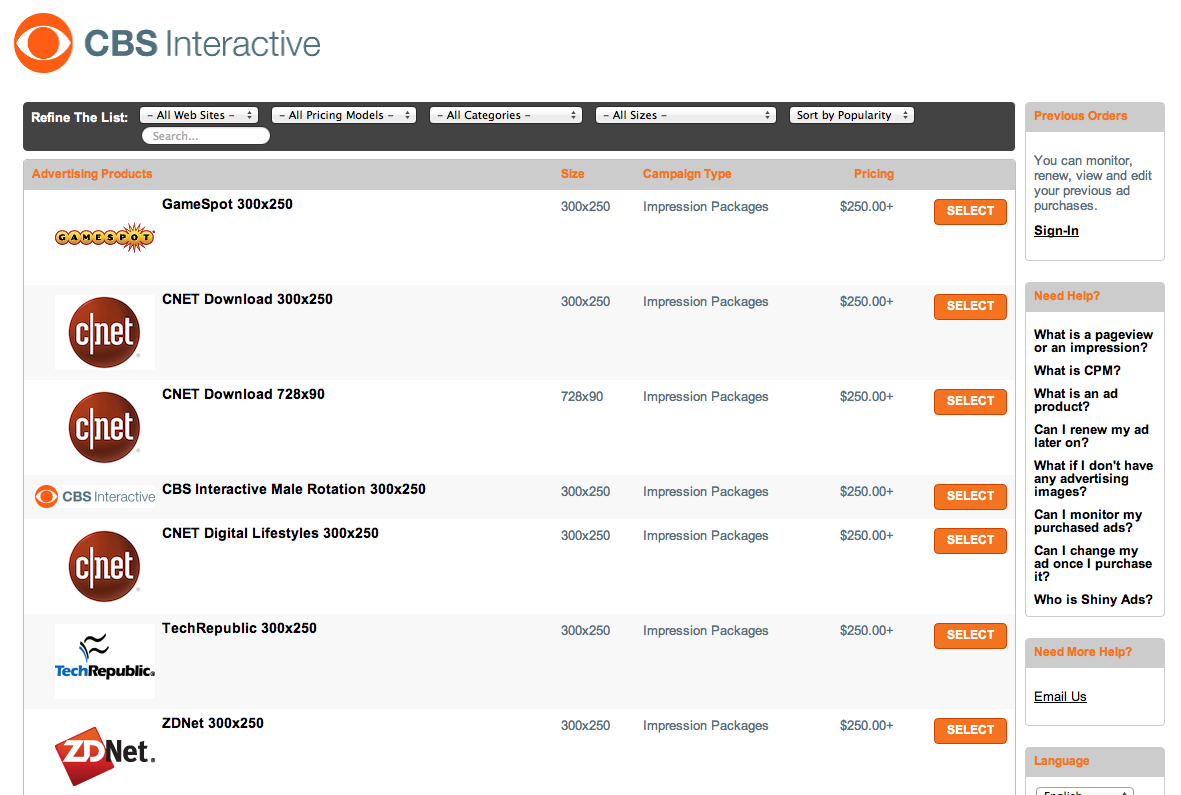This screenshot has height=795, width=1181.
Task: Click the CBS Interactive logo in the header
Action: pos(167,43)
